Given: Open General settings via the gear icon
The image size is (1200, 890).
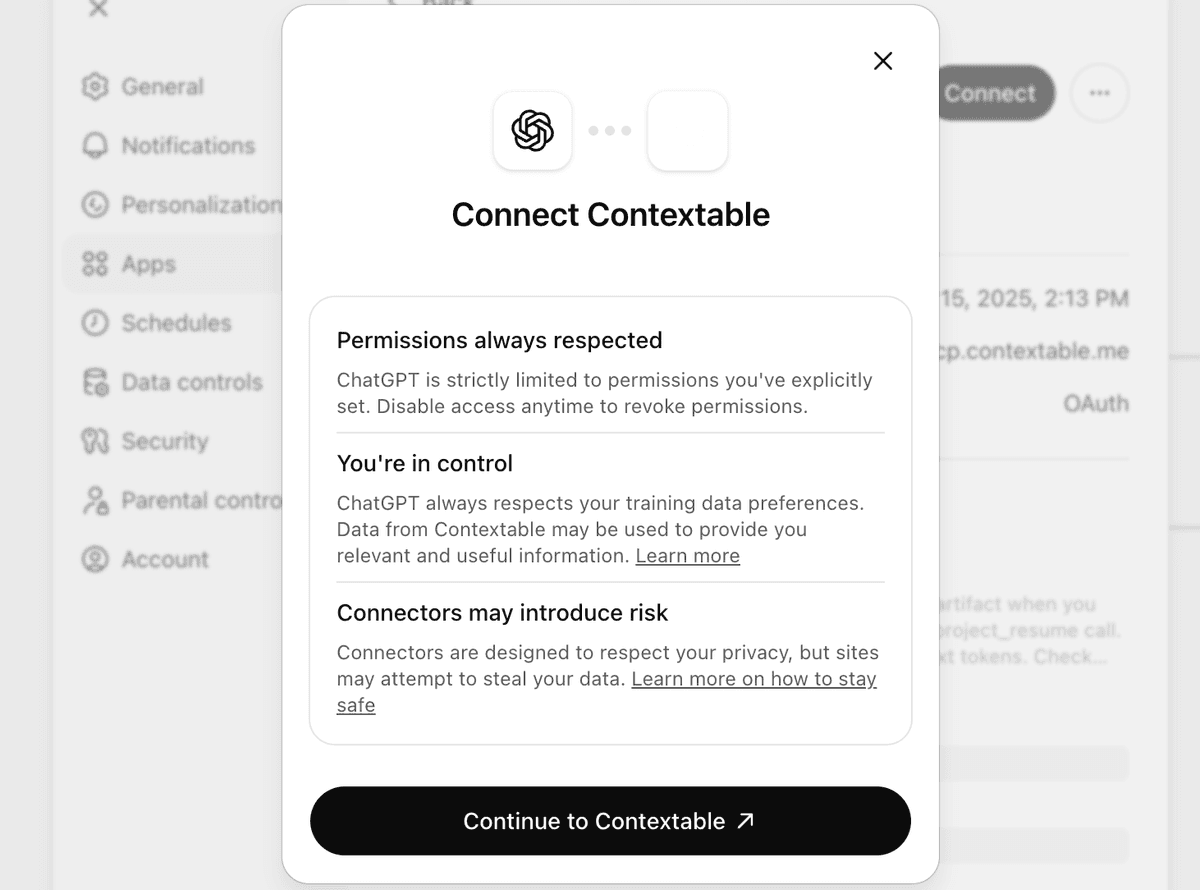Looking at the screenshot, I should tap(94, 87).
